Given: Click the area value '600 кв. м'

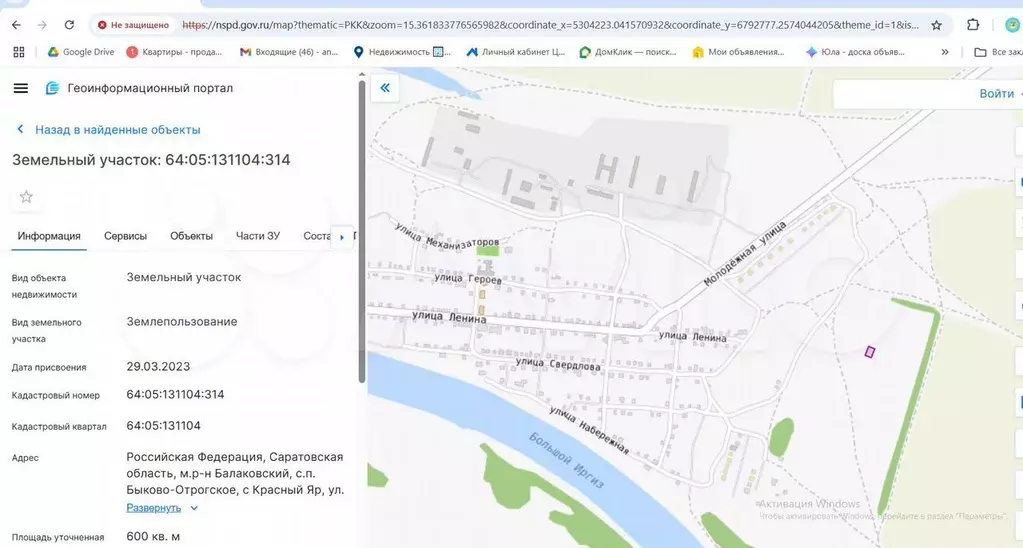Looking at the screenshot, I should click(x=153, y=537).
